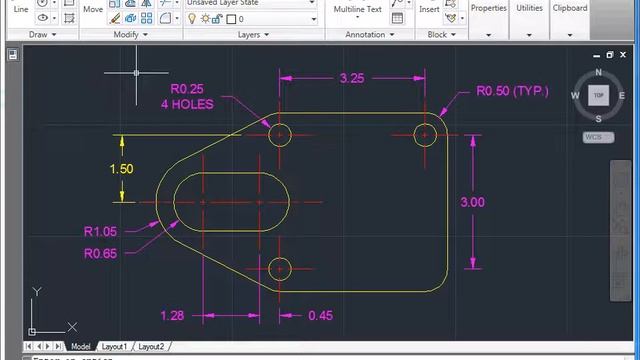Expand the Block panel
Screen dimensions: 640x360
tap(441, 35)
